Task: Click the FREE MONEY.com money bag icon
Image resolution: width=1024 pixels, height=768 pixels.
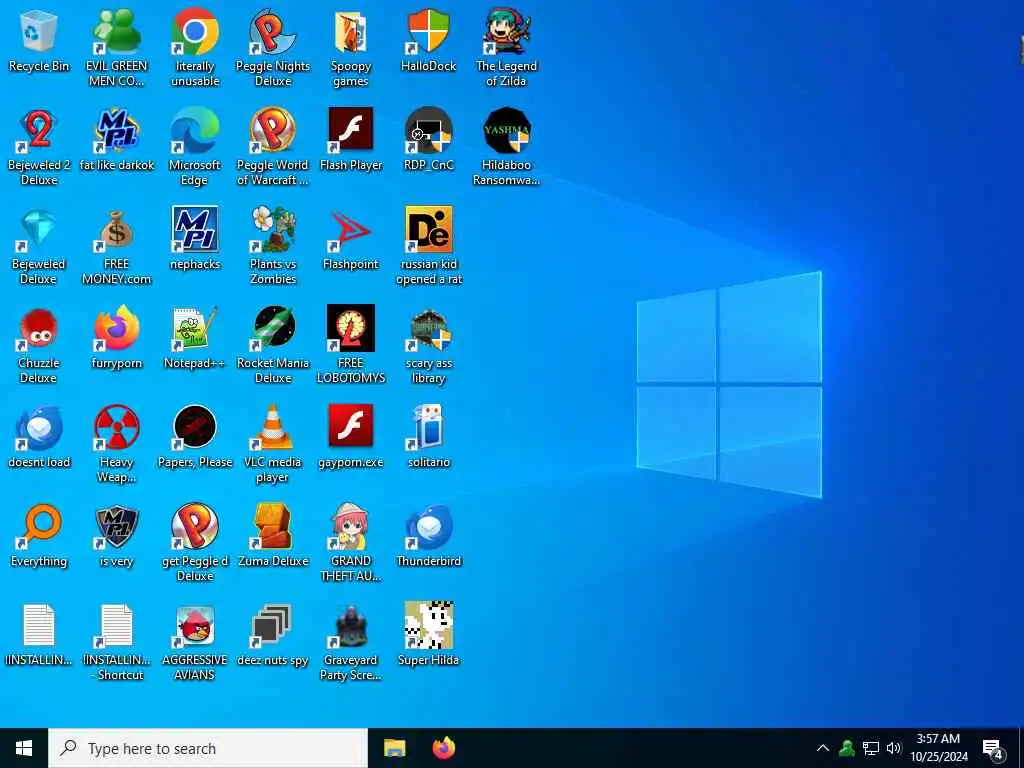Action: tap(116, 230)
